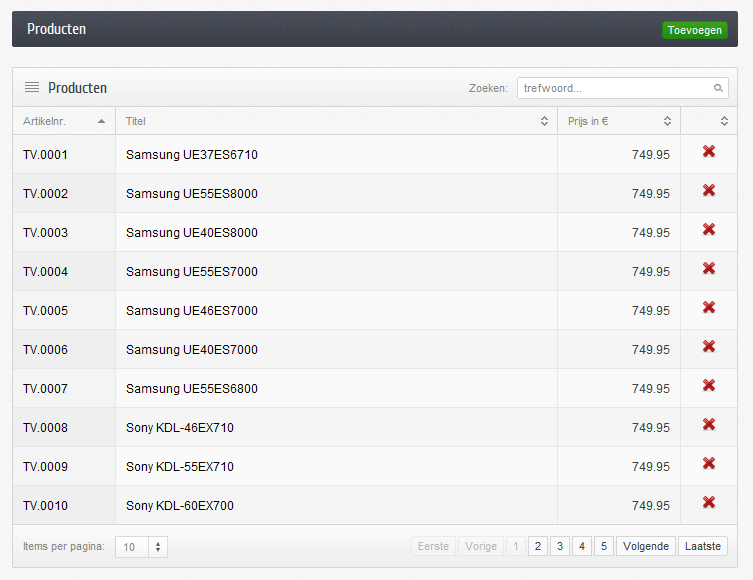Click price 749.95 in TV.0001 row
Image resolution: width=753 pixels, height=580 pixels.
(651, 155)
